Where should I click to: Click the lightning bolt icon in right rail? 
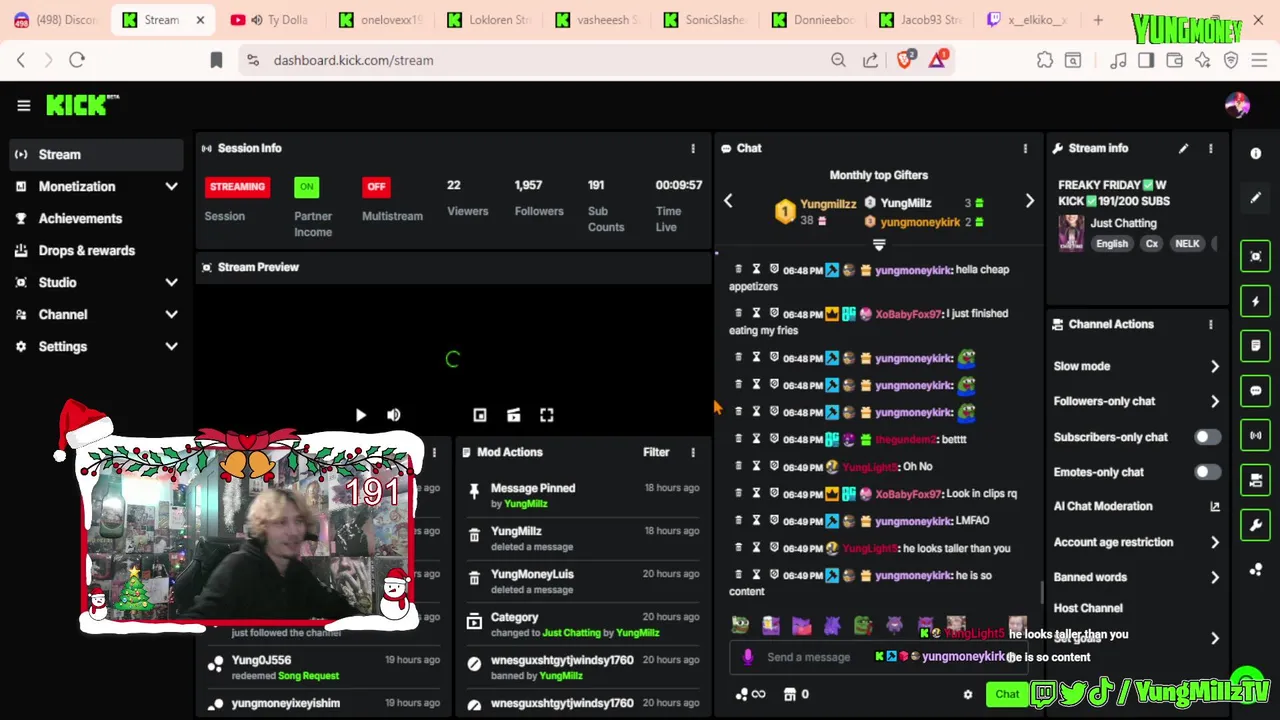click(x=1256, y=301)
